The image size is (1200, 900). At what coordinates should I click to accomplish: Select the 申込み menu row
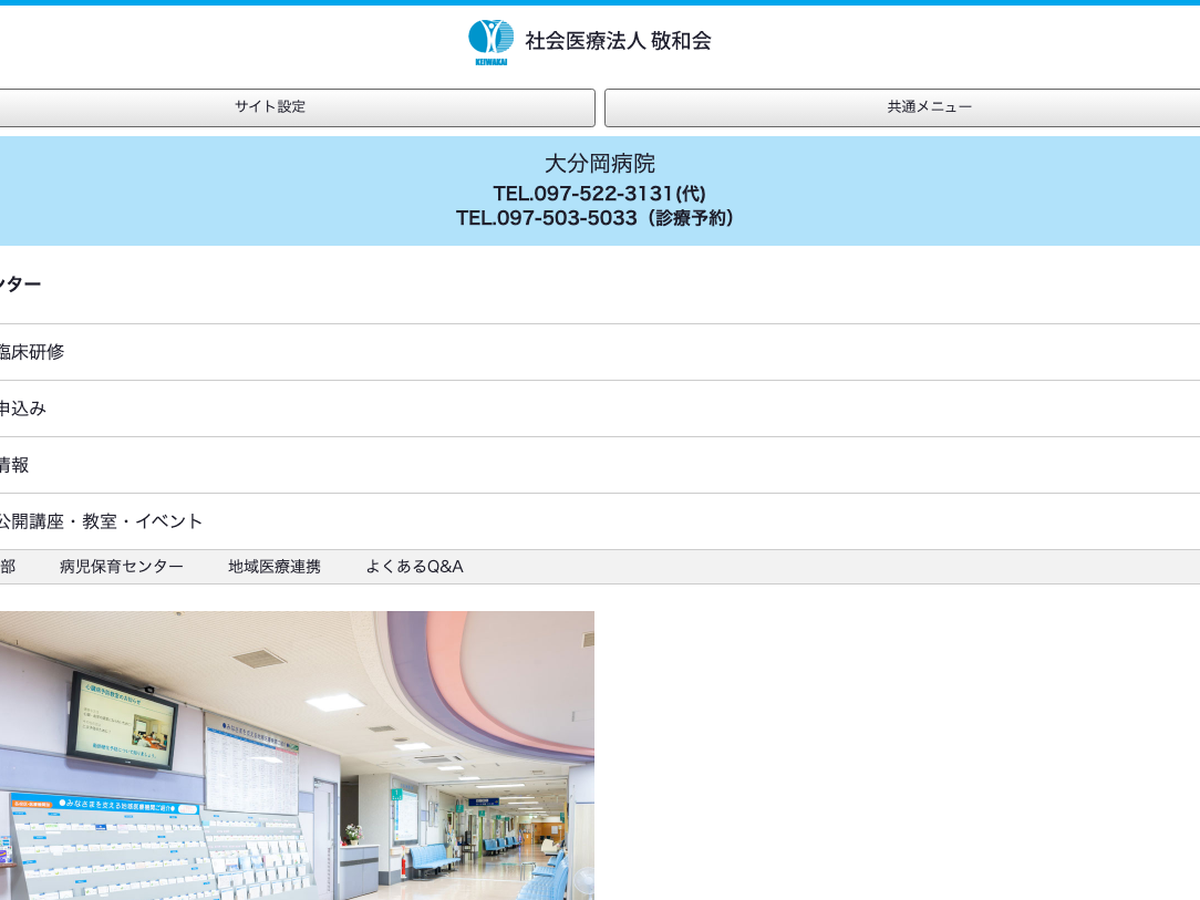(x=23, y=409)
